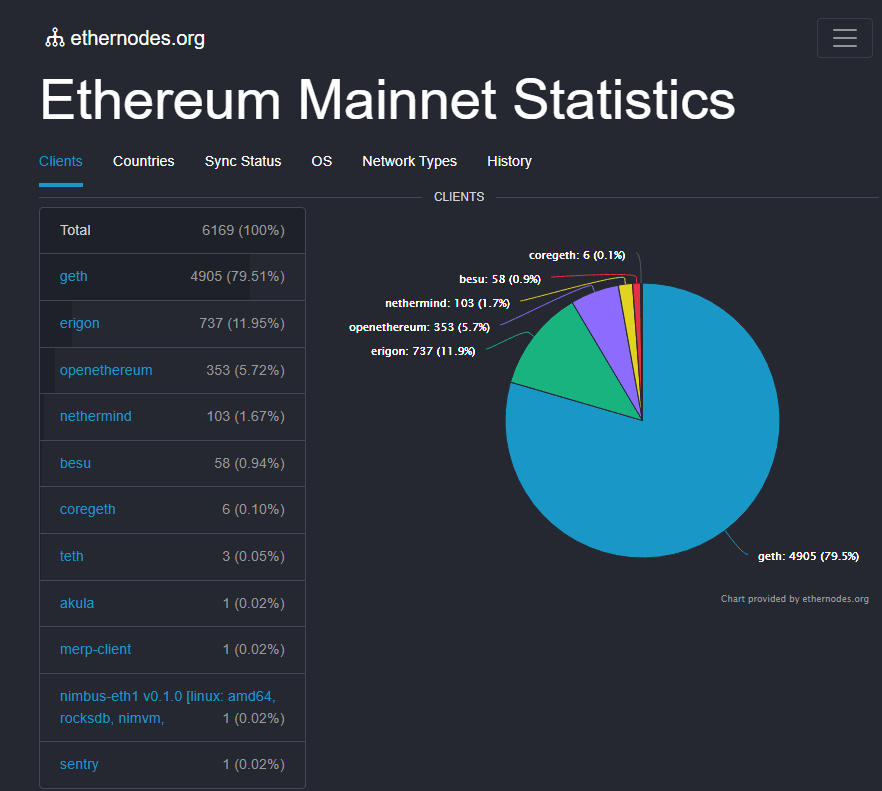
Task: Click the '103 (1.67%)' nethermind value
Action: (x=245, y=416)
